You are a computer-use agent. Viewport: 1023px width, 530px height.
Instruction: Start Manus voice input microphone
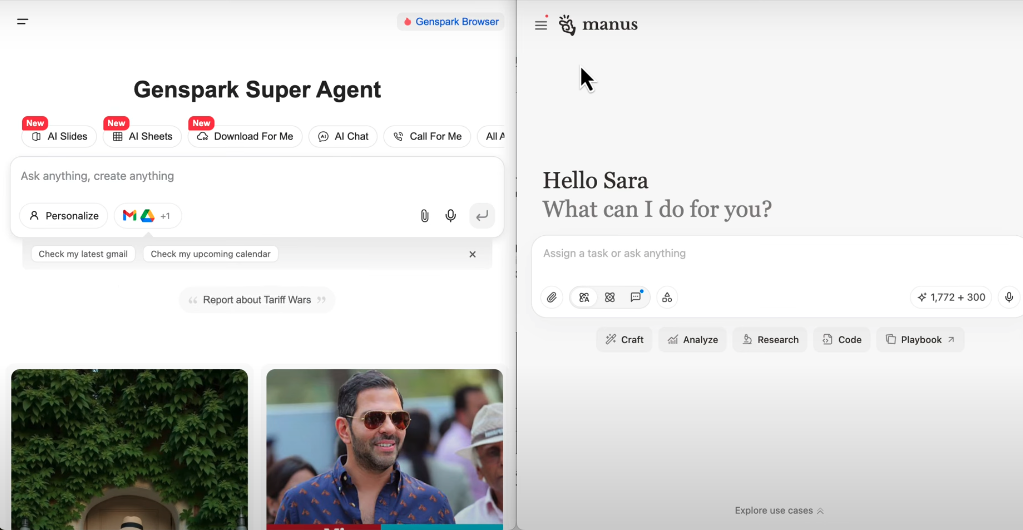(1009, 297)
